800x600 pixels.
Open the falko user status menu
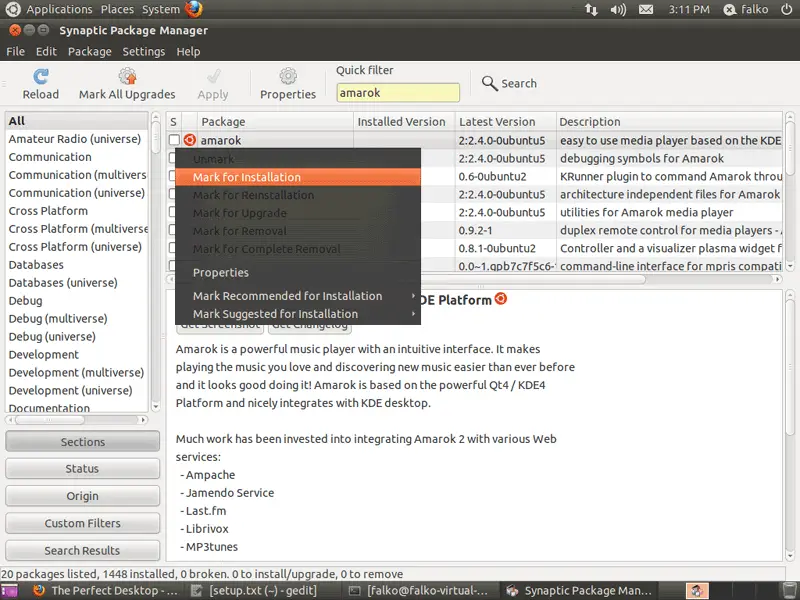click(x=746, y=9)
